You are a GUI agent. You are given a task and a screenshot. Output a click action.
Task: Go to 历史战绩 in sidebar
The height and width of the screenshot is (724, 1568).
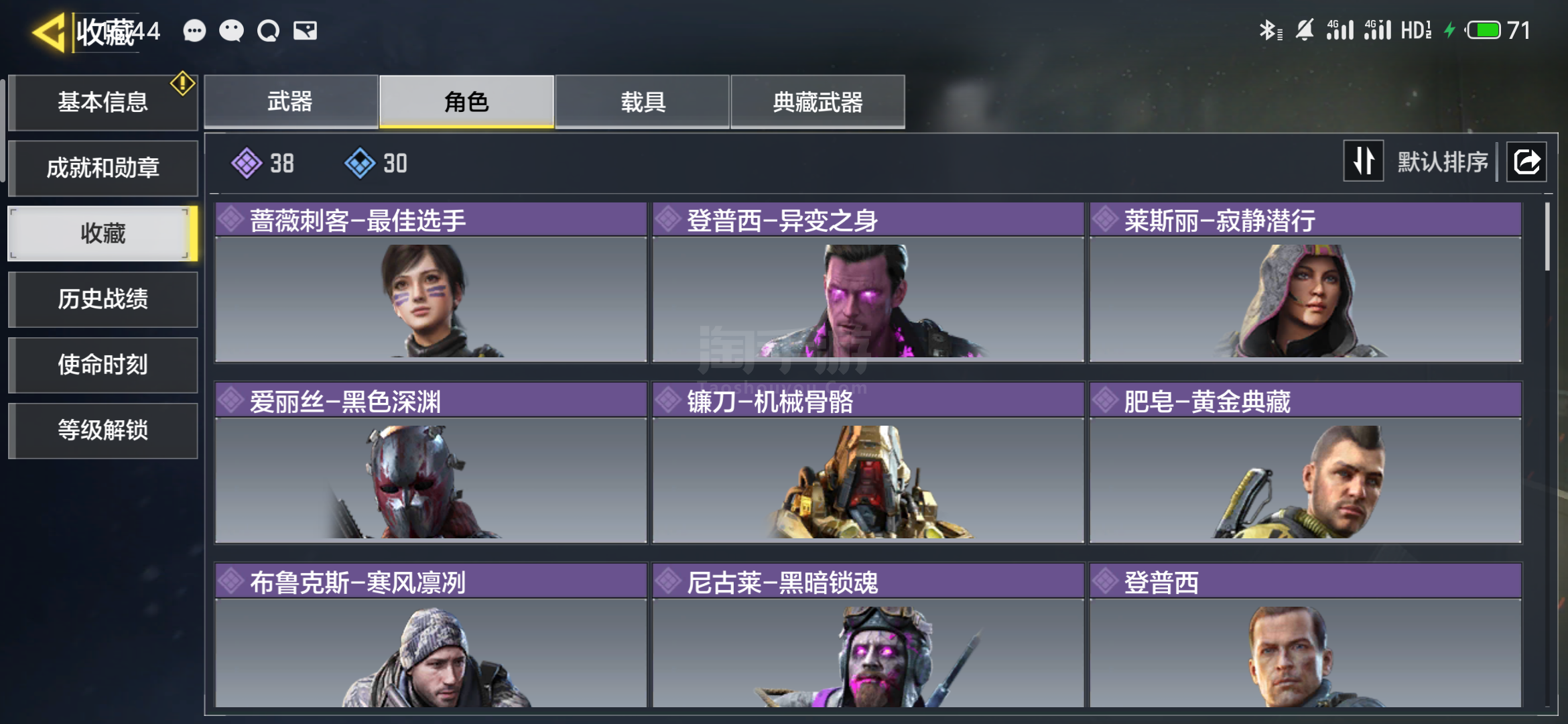point(103,299)
